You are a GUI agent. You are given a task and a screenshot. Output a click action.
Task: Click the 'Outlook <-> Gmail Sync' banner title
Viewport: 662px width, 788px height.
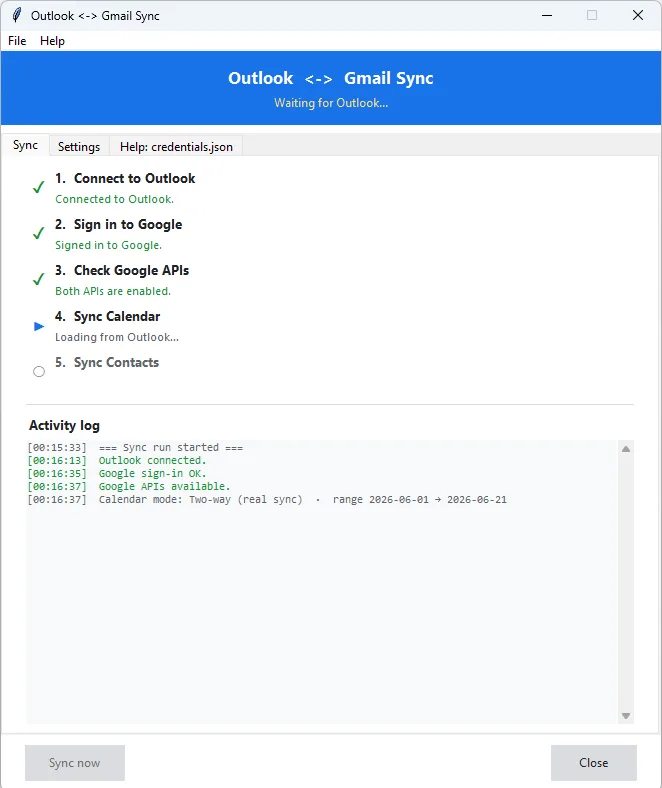point(331,78)
